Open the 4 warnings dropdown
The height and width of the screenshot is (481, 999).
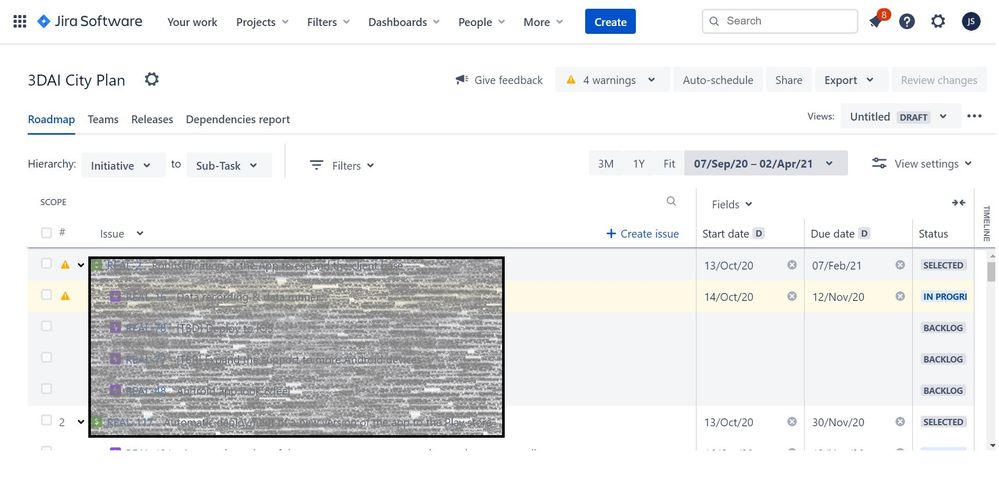pyautogui.click(x=612, y=80)
